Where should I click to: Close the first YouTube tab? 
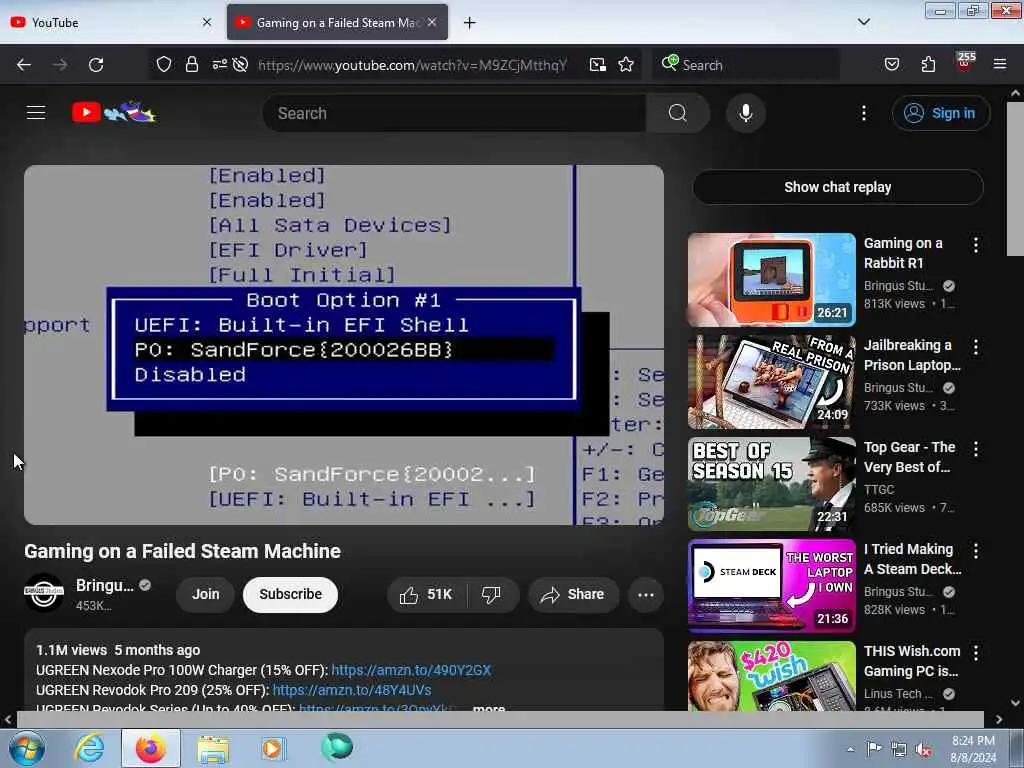tap(206, 22)
